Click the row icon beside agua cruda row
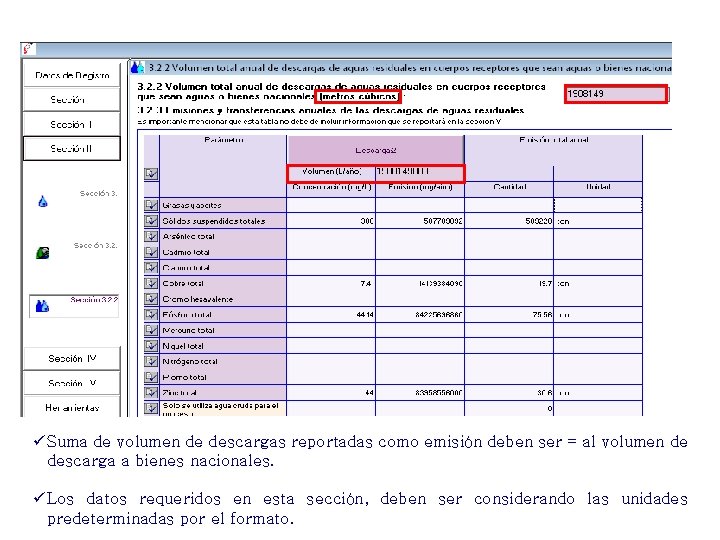The image size is (720, 540). [x=151, y=408]
